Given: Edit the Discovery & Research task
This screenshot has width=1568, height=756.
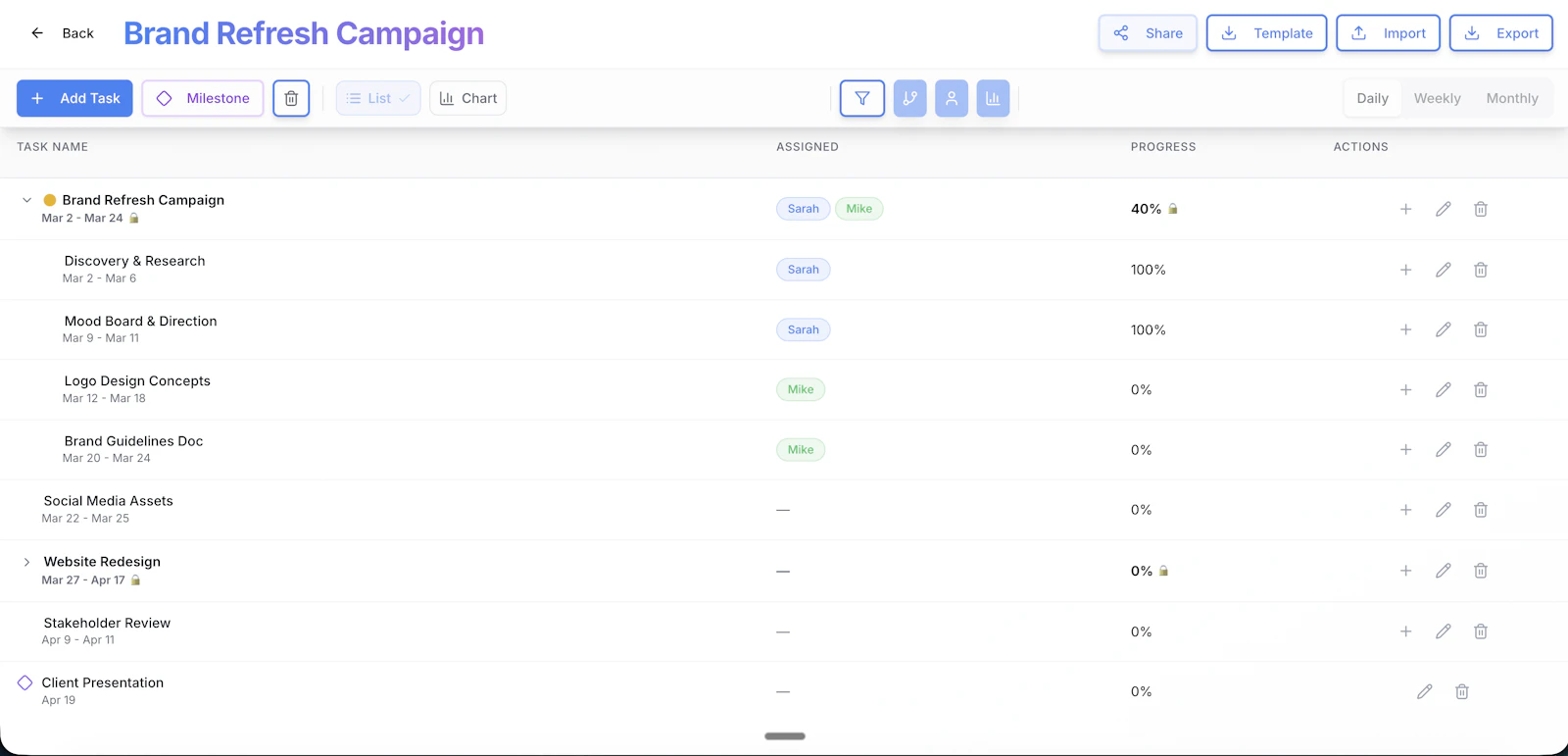Looking at the screenshot, I should point(1444,270).
